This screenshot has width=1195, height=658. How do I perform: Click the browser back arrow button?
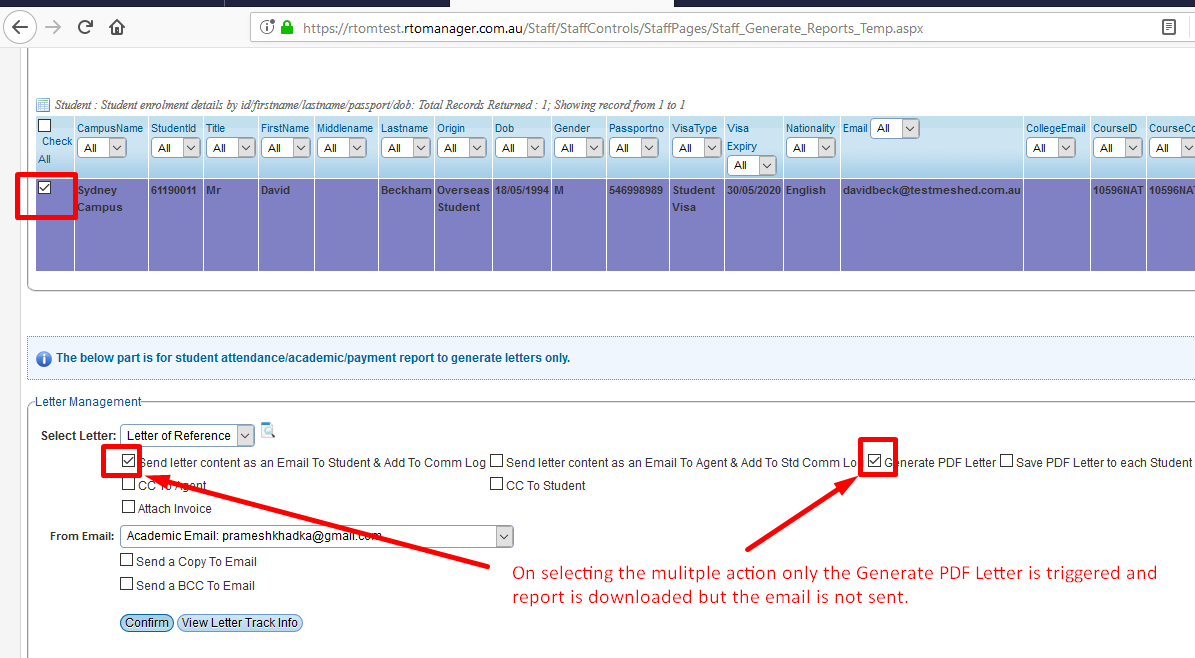coord(21,27)
